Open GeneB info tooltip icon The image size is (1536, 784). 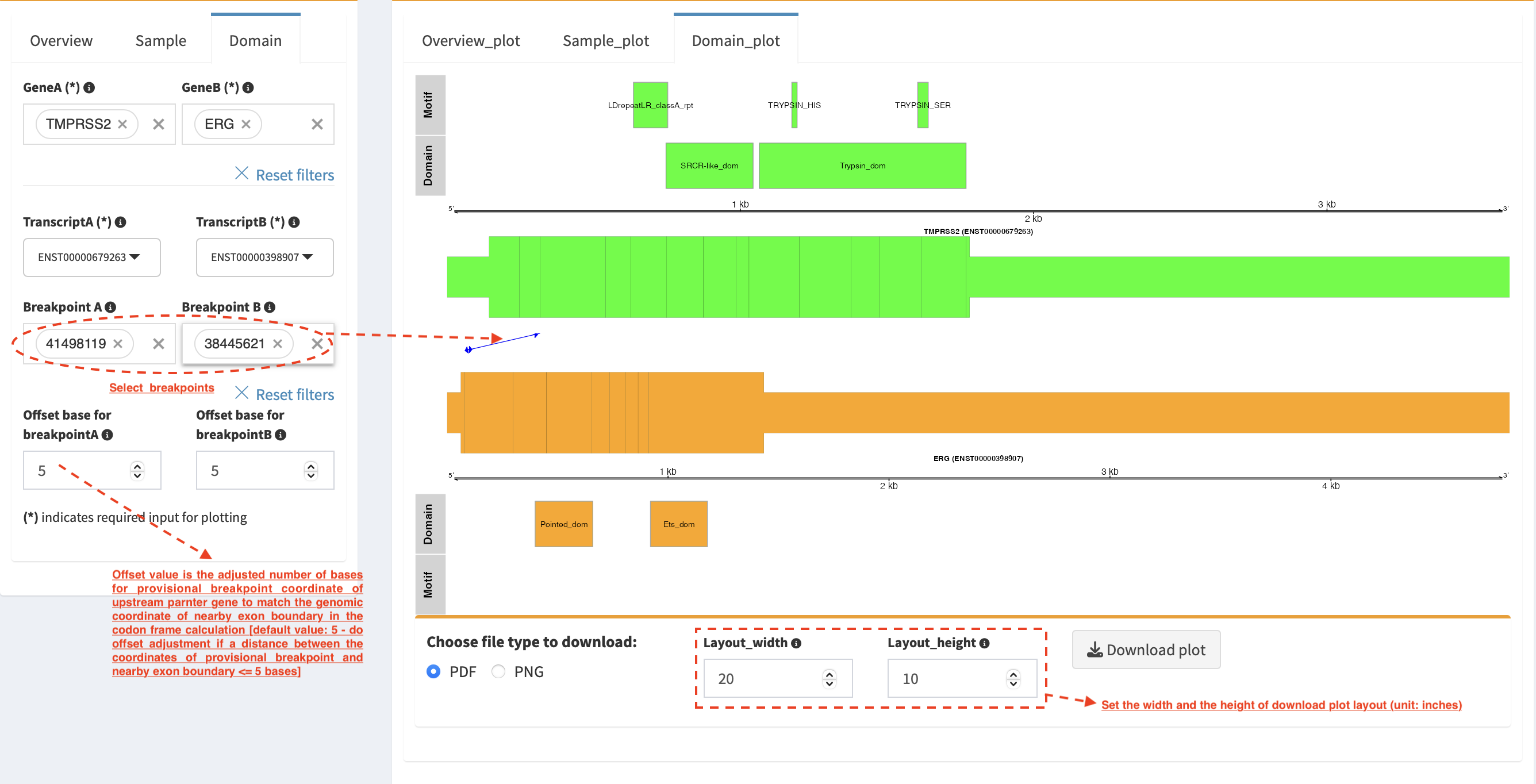pos(248,87)
